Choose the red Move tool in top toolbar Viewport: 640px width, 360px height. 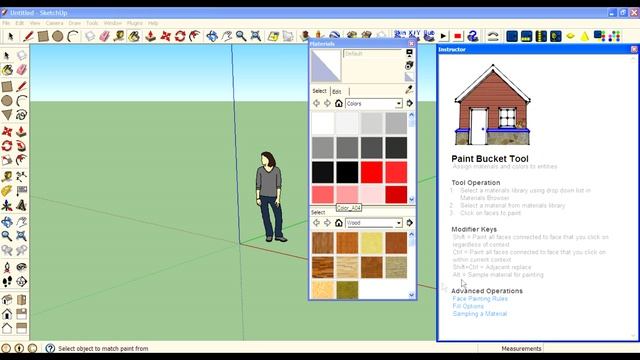tap(165, 36)
